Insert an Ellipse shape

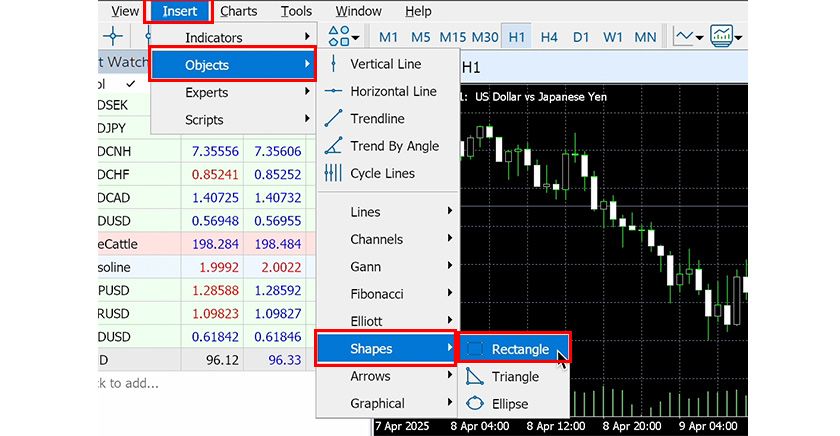pyautogui.click(x=509, y=404)
